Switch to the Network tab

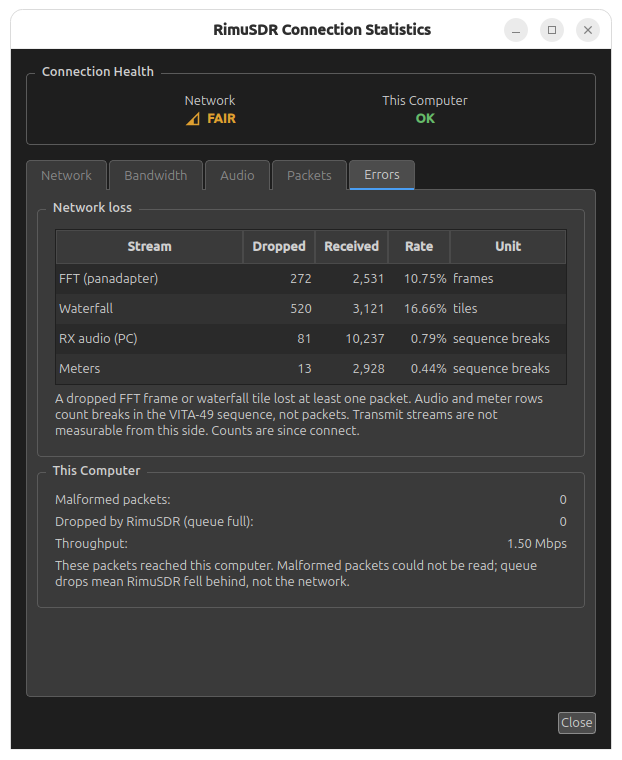66,175
